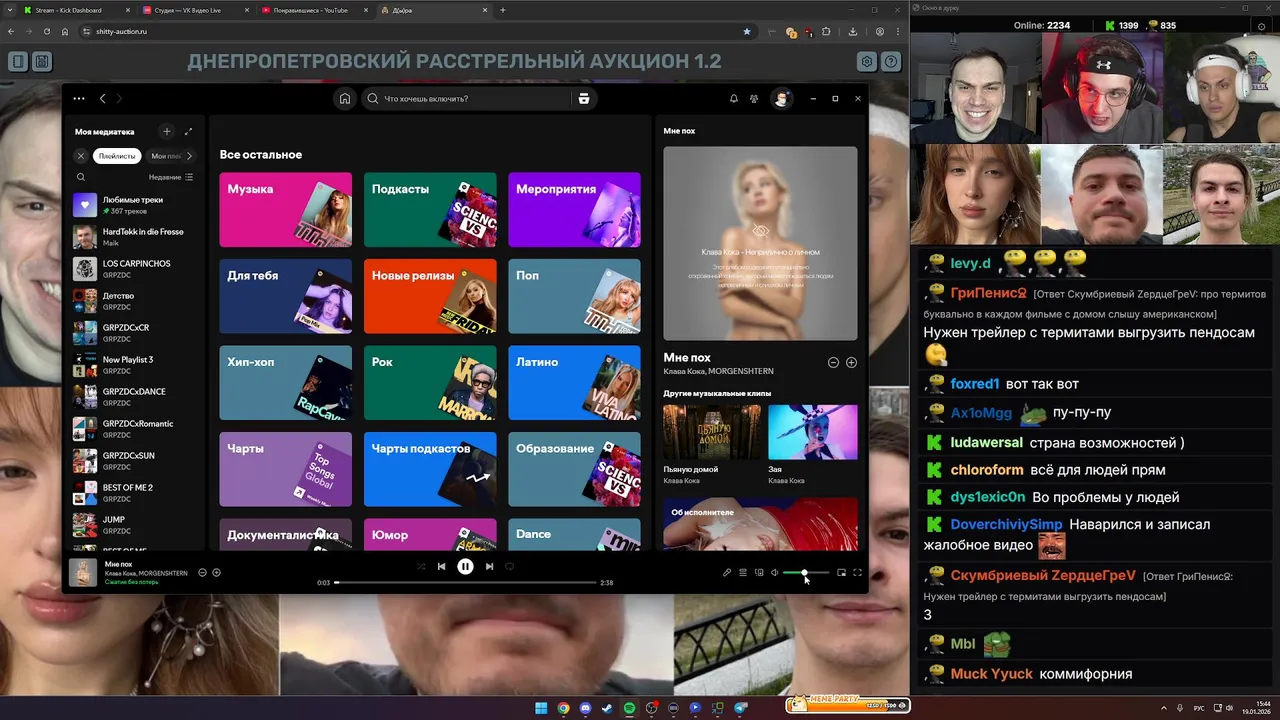Open Spotify from Windows taskbar
This screenshot has width=1280, height=720.
click(x=629, y=708)
